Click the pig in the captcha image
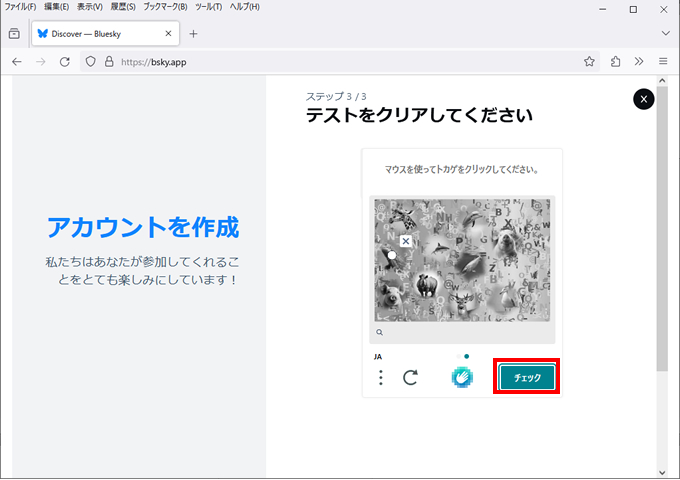The width and height of the screenshot is (680, 480). 391,297
